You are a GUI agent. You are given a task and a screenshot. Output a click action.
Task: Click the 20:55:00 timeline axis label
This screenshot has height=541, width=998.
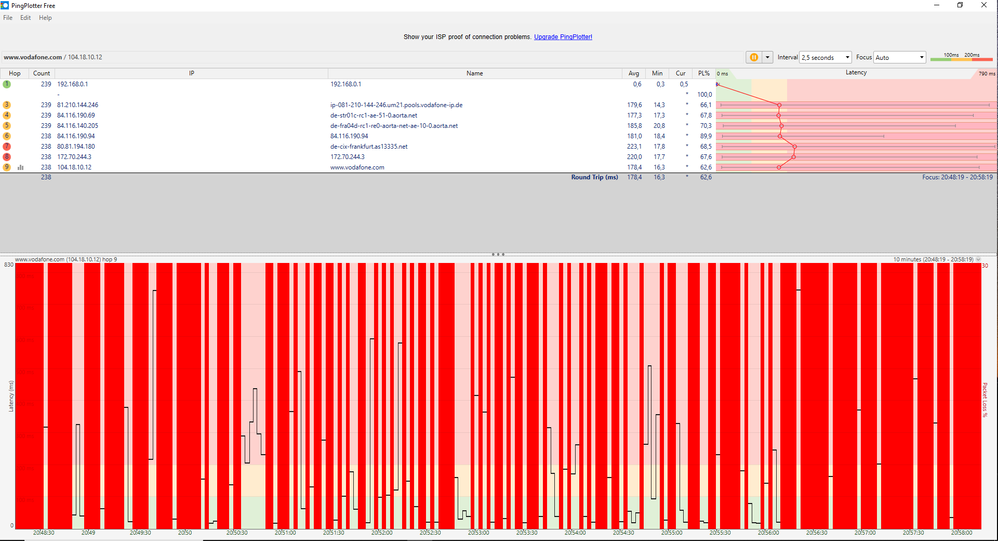tap(671, 533)
